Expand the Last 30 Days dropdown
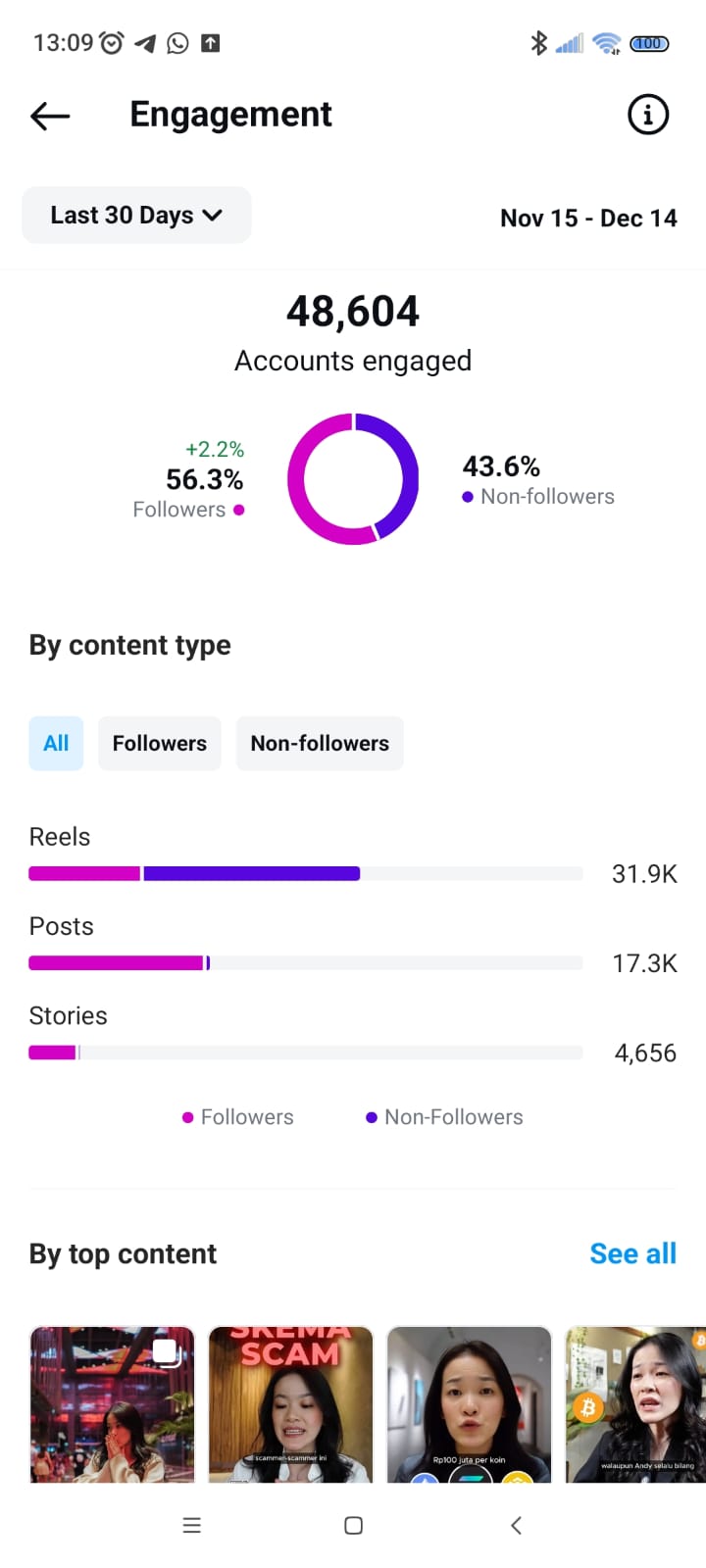This screenshot has width=706, height=1568. click(x=136, y=216)
